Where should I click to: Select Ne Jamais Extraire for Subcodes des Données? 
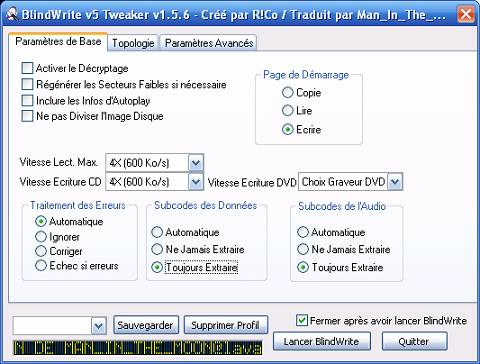(157, 249)
